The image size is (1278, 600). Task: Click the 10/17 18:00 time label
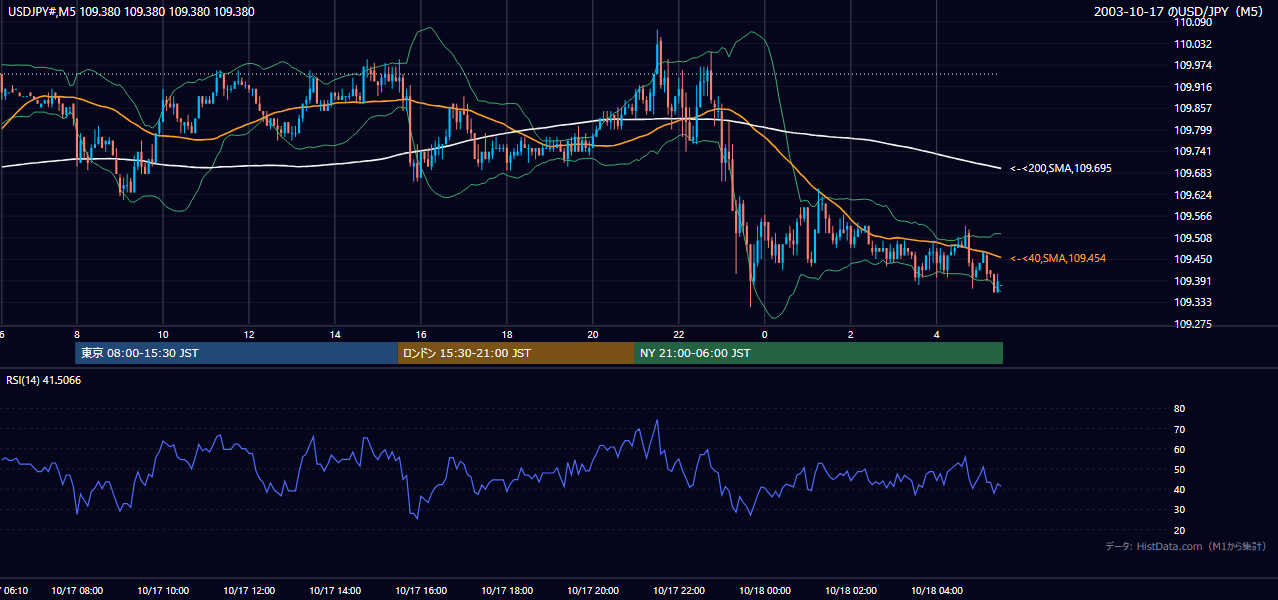click(507, 591)
